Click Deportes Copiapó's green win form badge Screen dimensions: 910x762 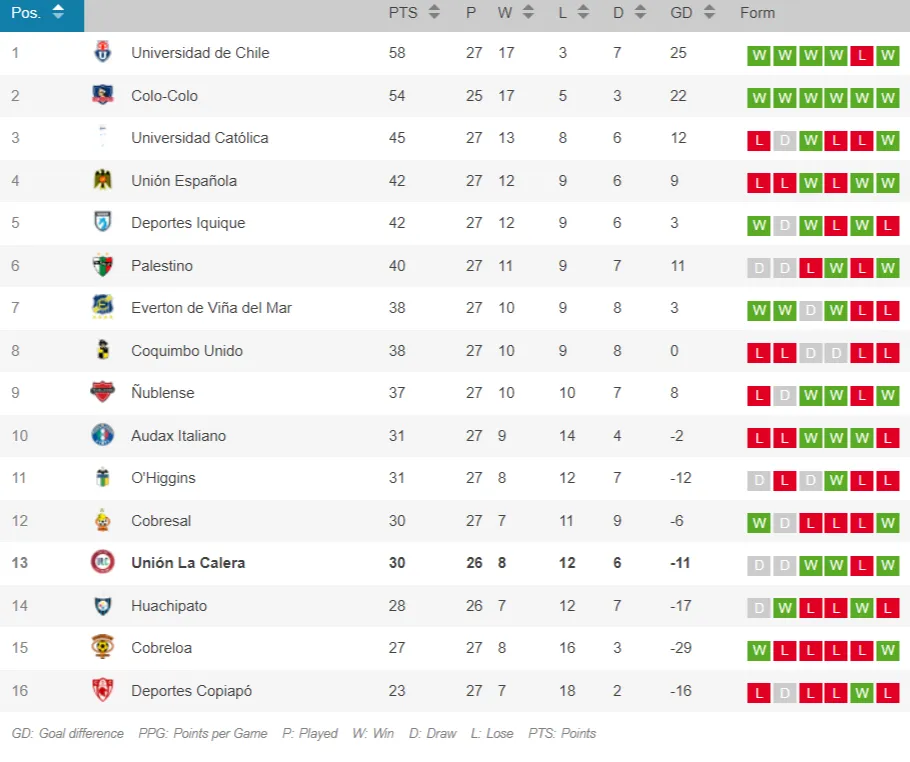[861, 693]
